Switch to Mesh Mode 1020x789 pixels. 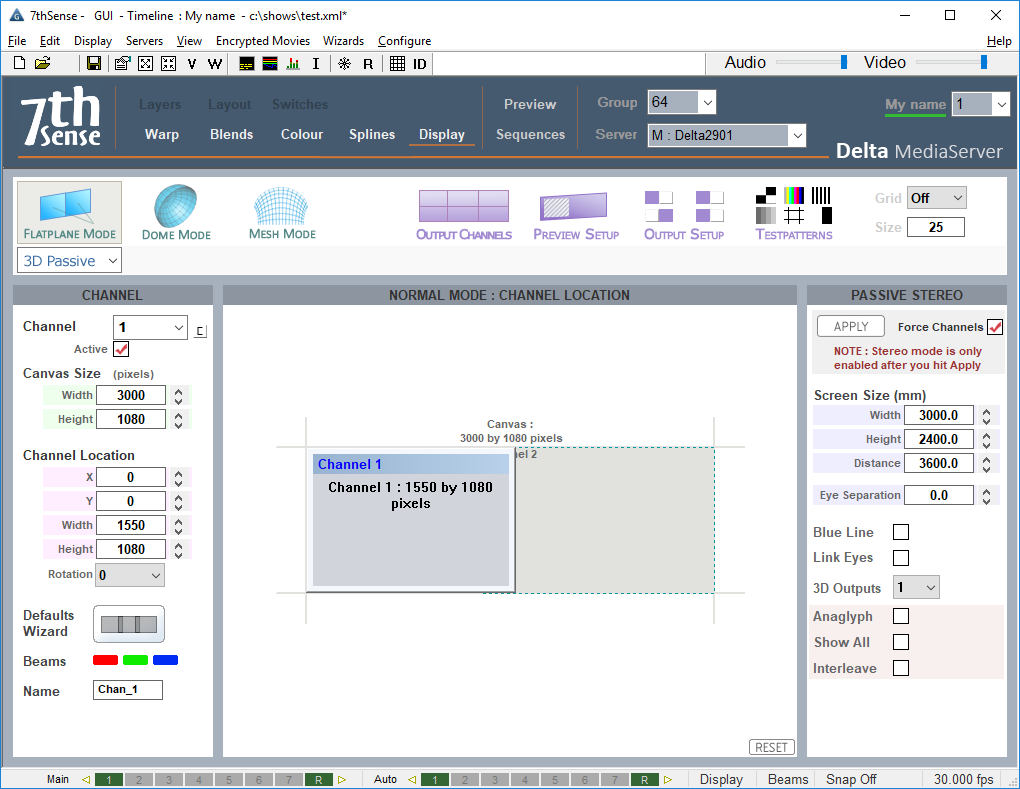[x=282, y=213]
